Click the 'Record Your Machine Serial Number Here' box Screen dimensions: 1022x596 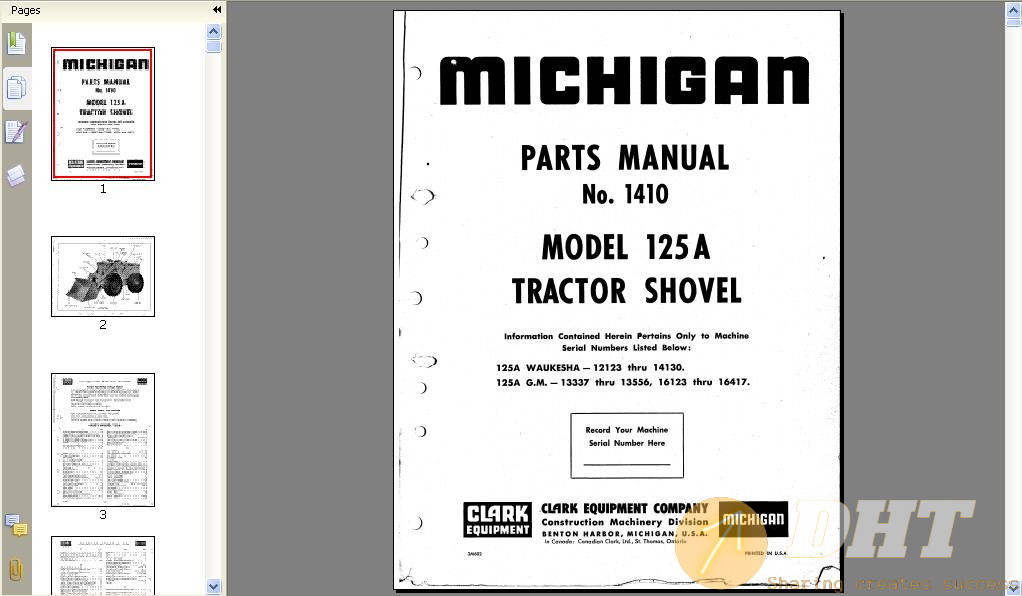tap(627, 445)
